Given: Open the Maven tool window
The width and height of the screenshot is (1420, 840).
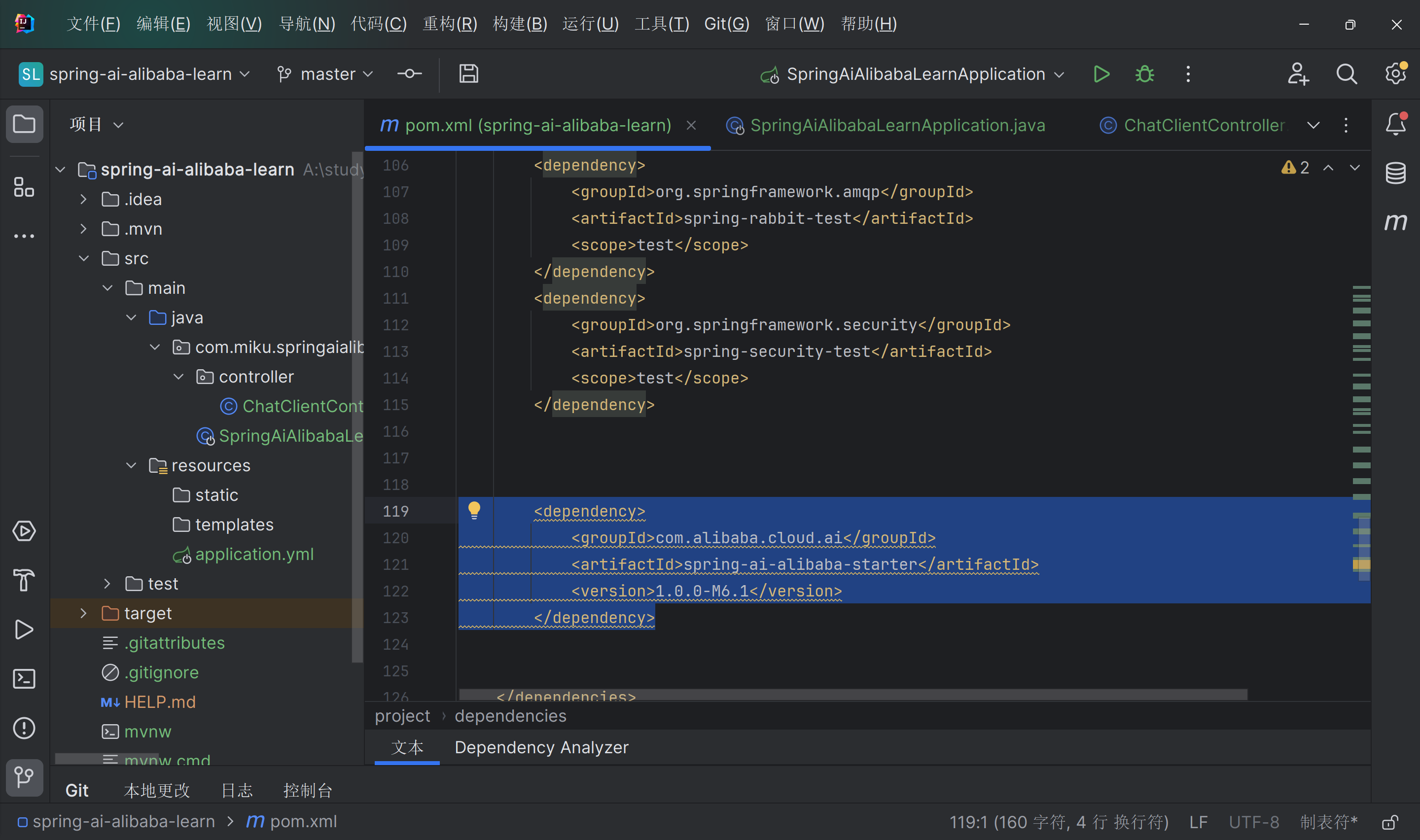Looking at the screenshot, I should coord(1396,222).
